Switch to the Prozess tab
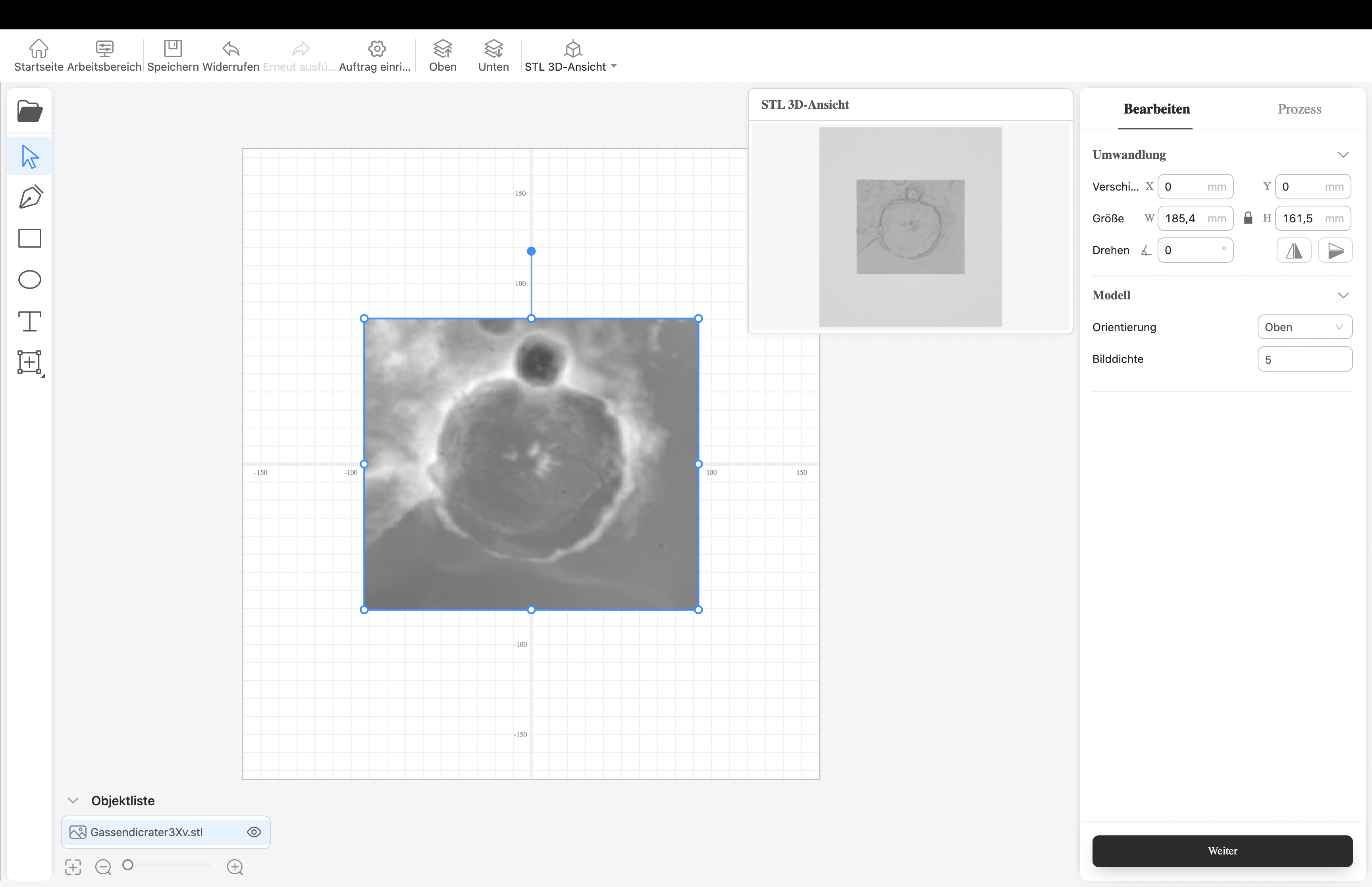 1299,109
